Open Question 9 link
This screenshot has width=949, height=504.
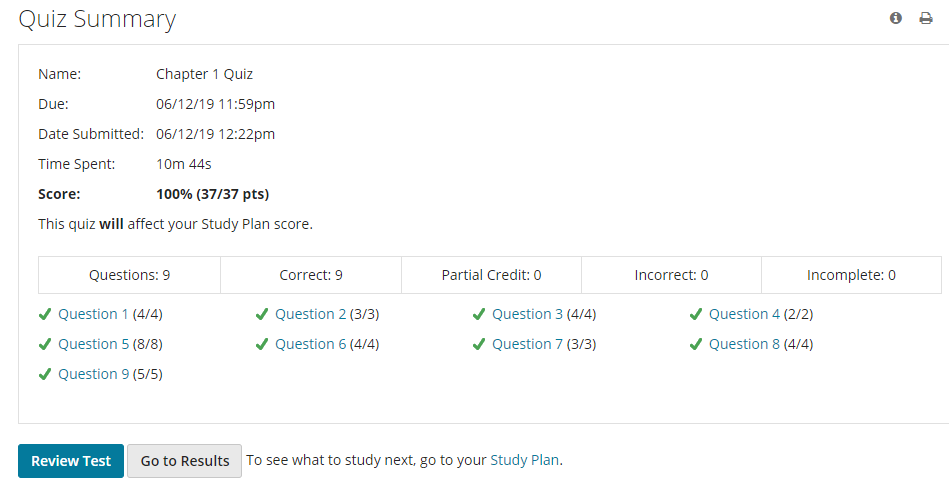pos(93,375)
